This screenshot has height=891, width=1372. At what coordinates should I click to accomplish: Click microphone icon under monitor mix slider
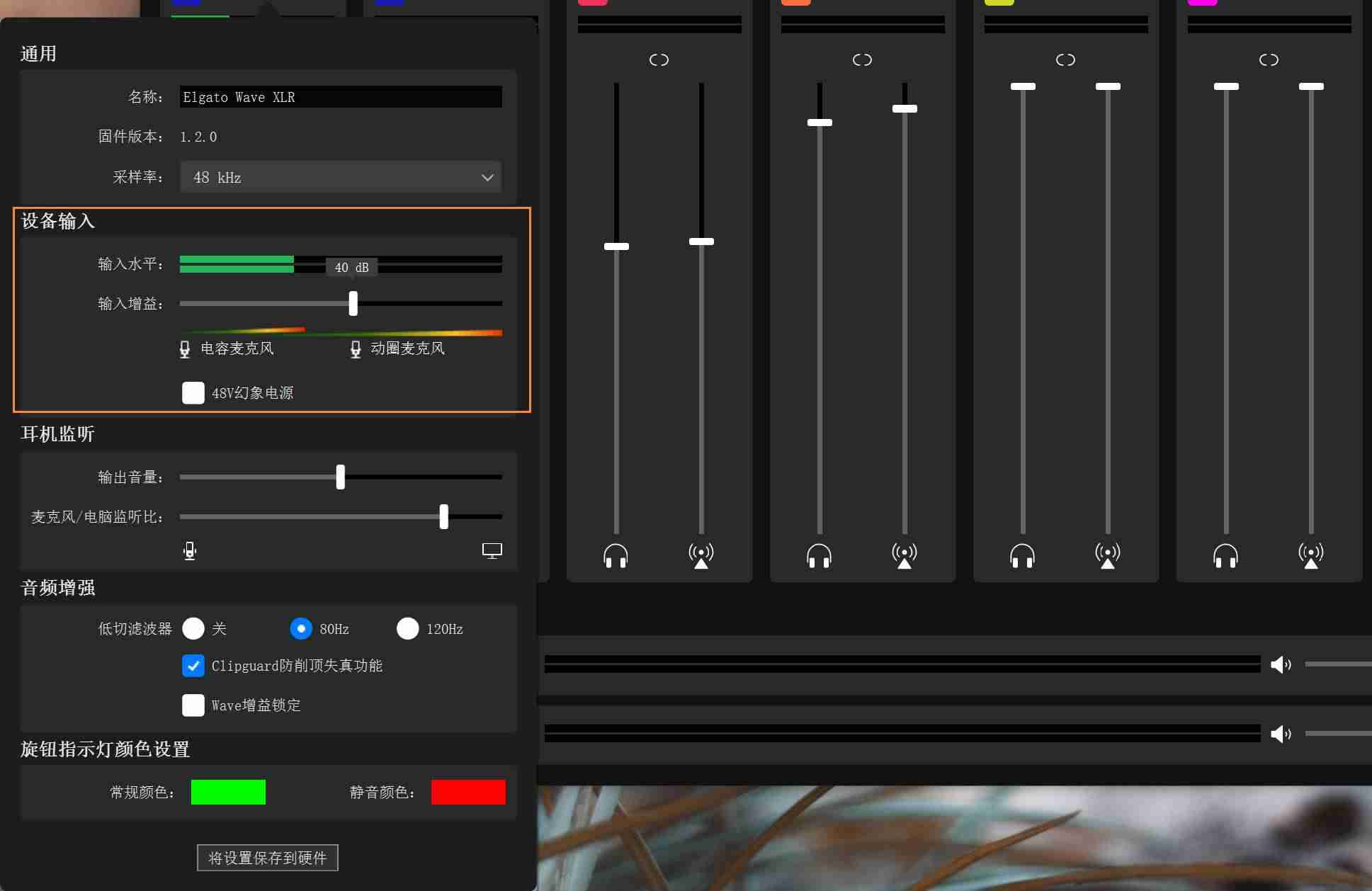190,551
